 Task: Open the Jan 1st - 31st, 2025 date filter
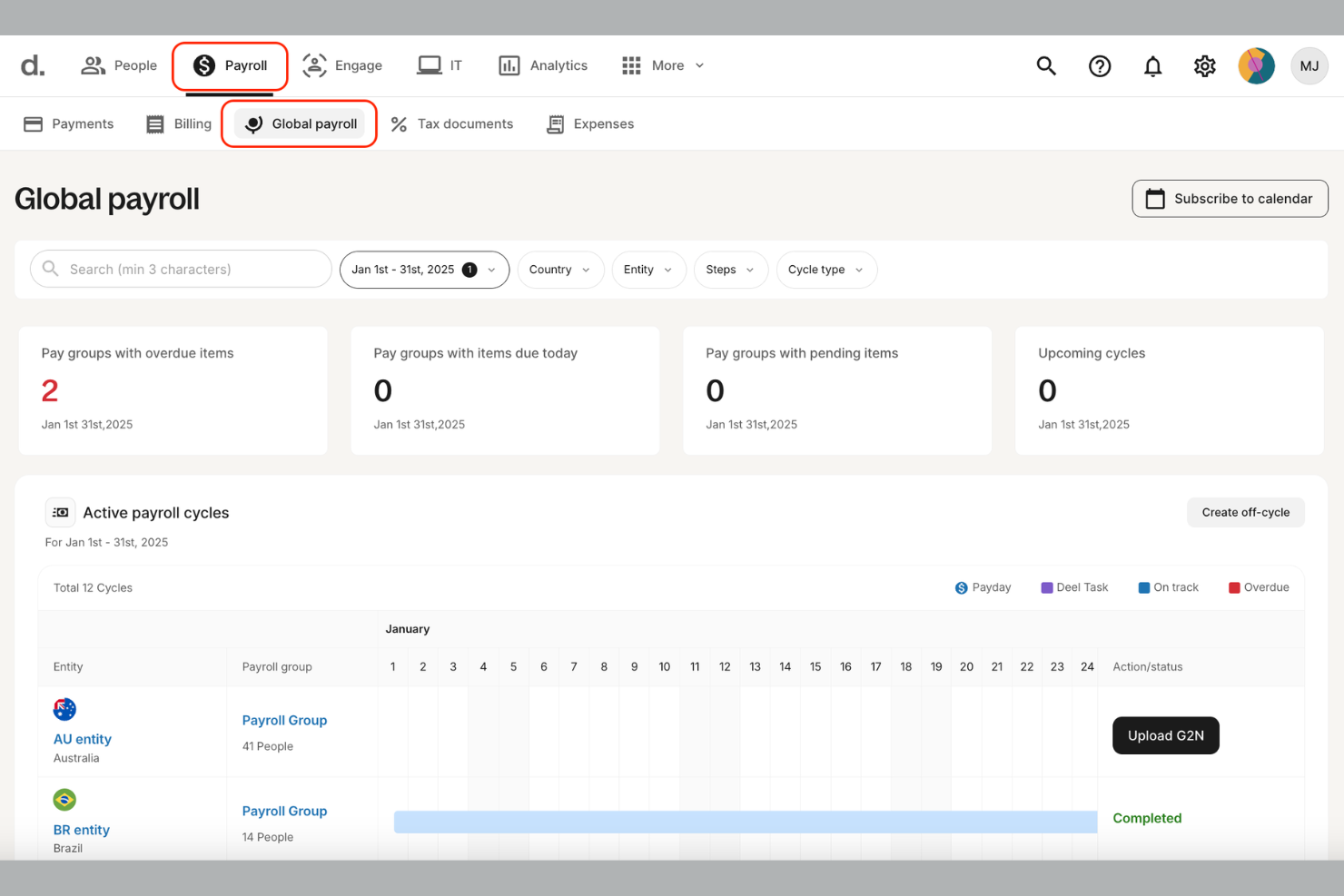click(x=424, y=270)
